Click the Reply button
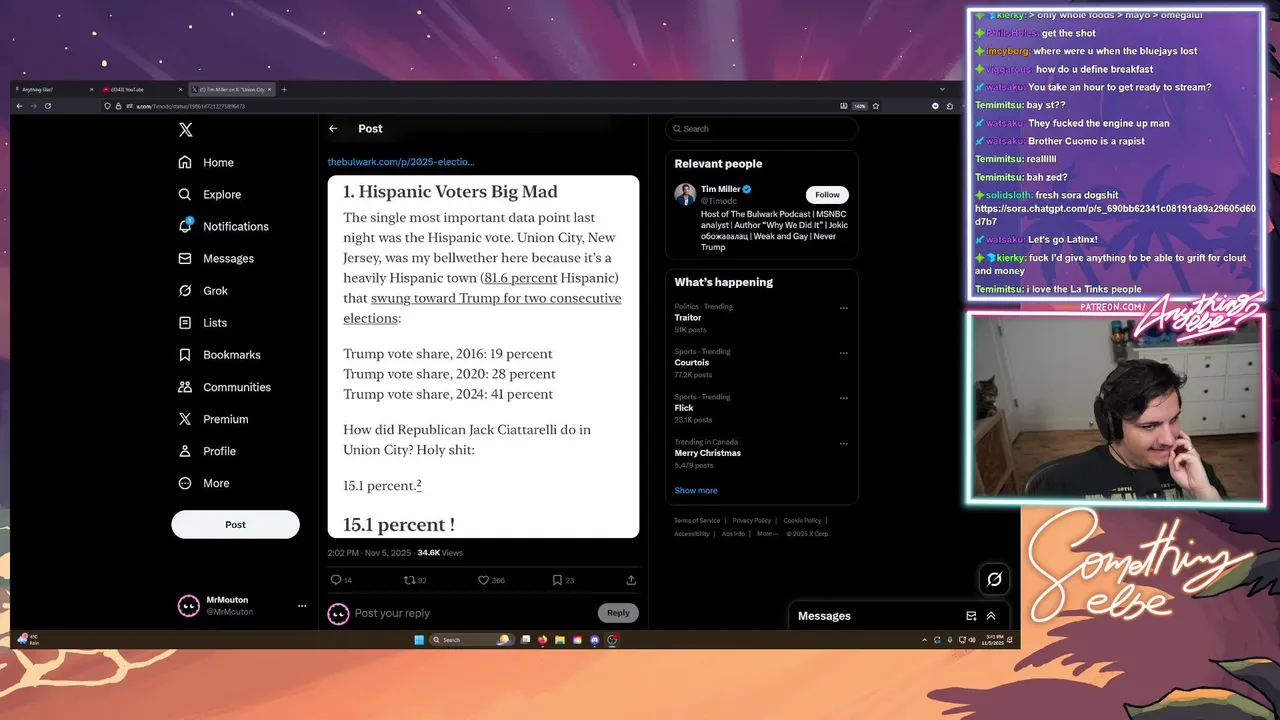The height and width of the screenshot is (720, 1280). click(618, 613)
